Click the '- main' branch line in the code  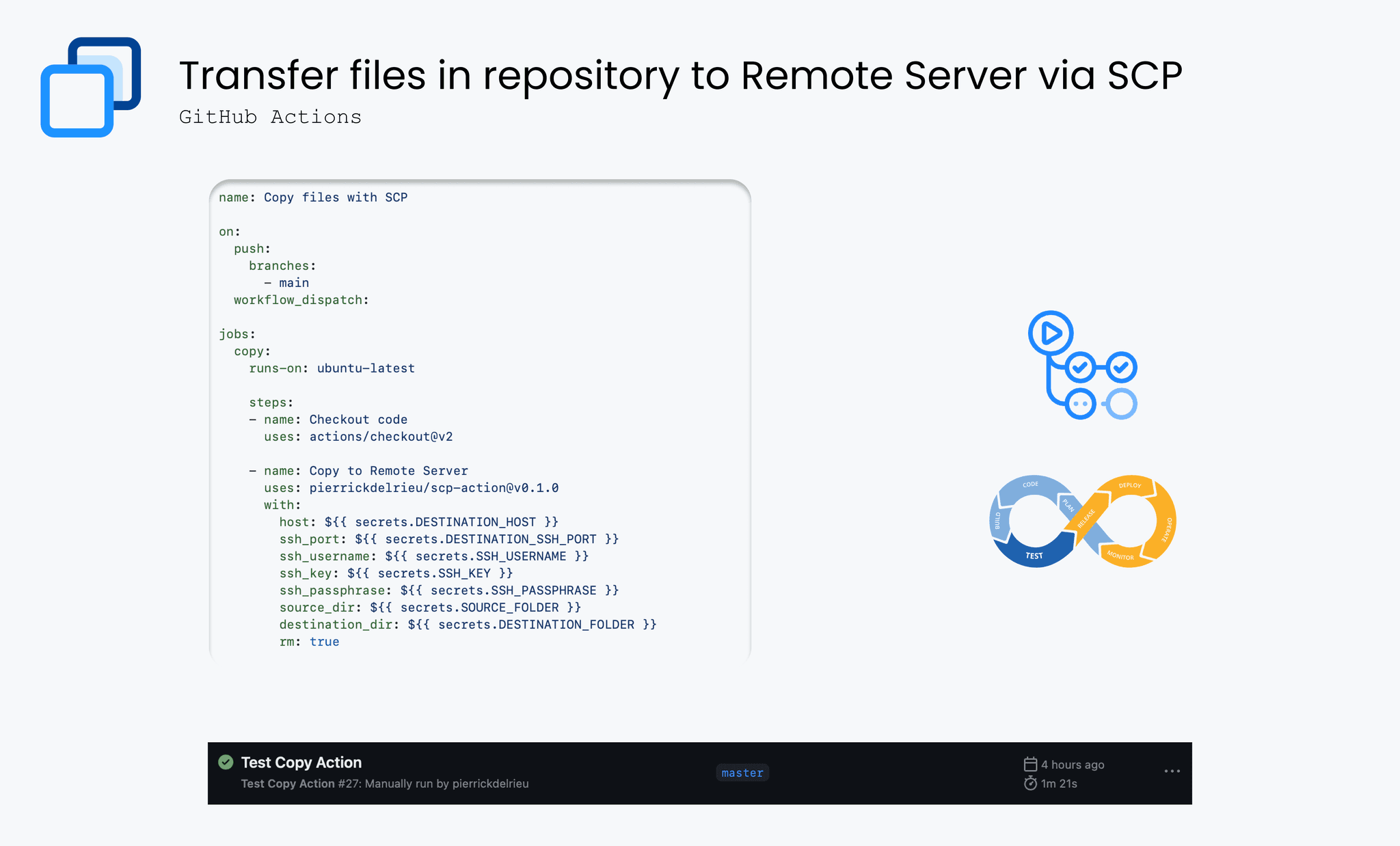(286, 283)
